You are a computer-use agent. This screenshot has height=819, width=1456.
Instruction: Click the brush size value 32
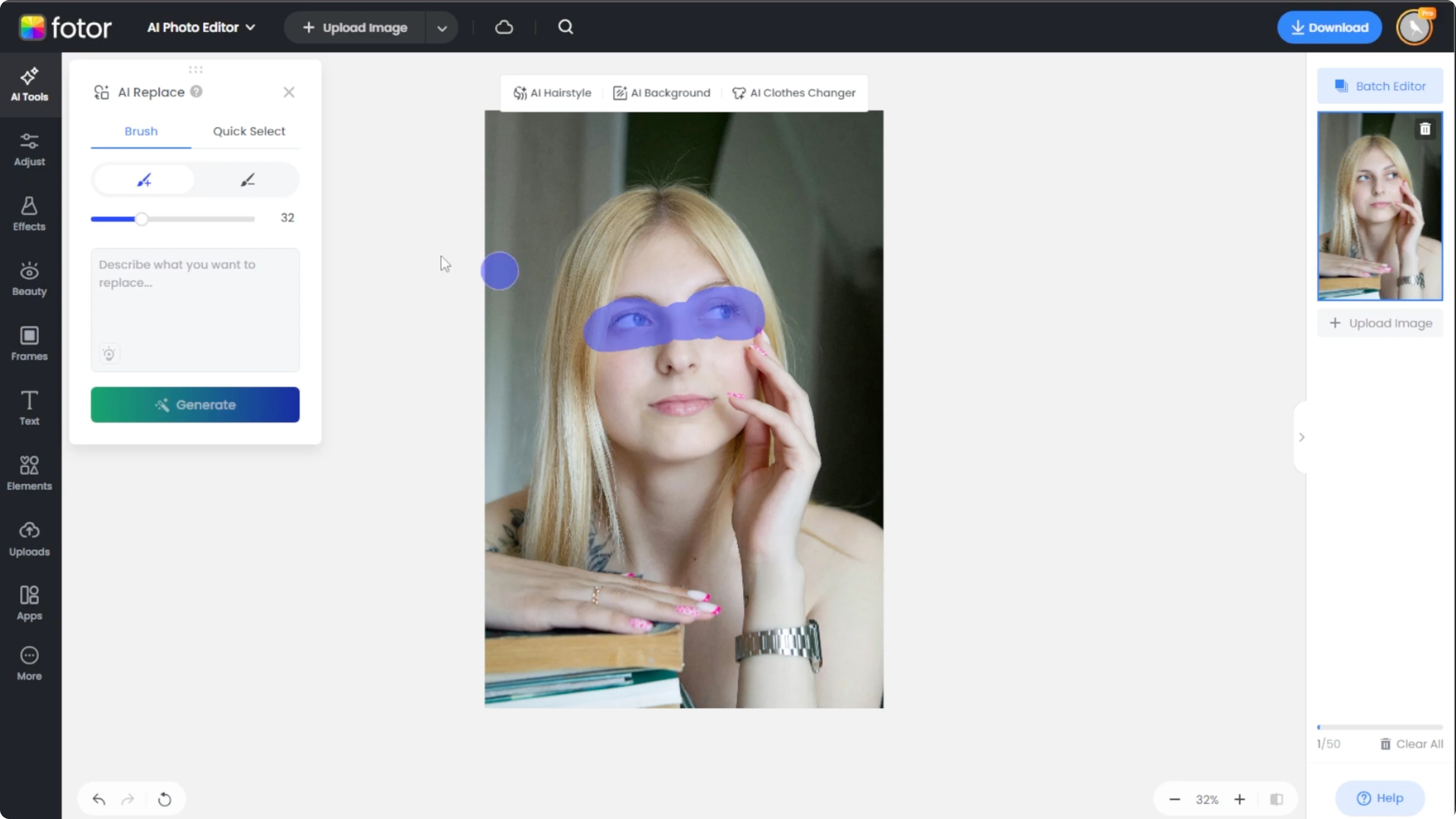point(287,218)
